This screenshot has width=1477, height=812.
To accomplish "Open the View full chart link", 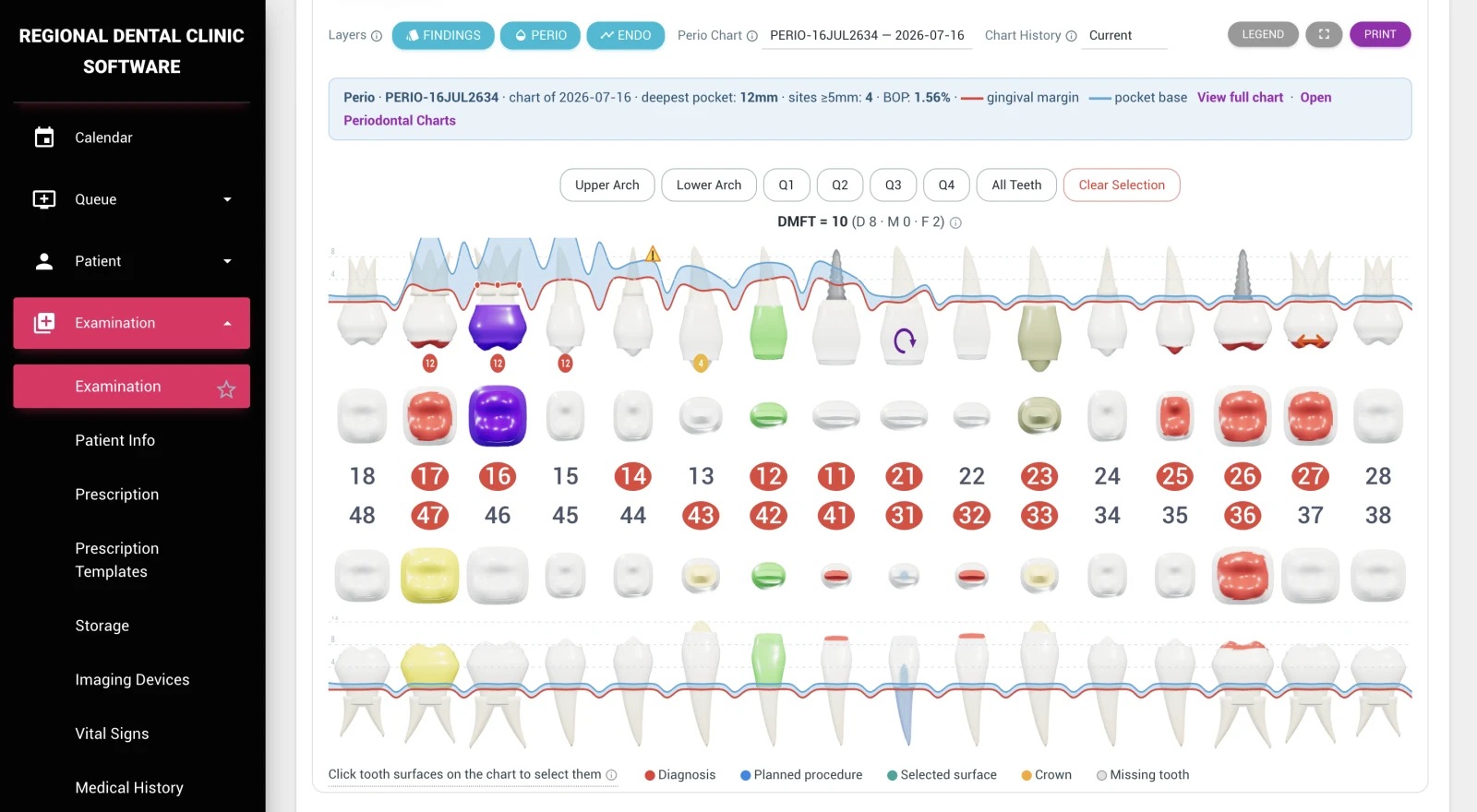I will [x=1240, y=97].
